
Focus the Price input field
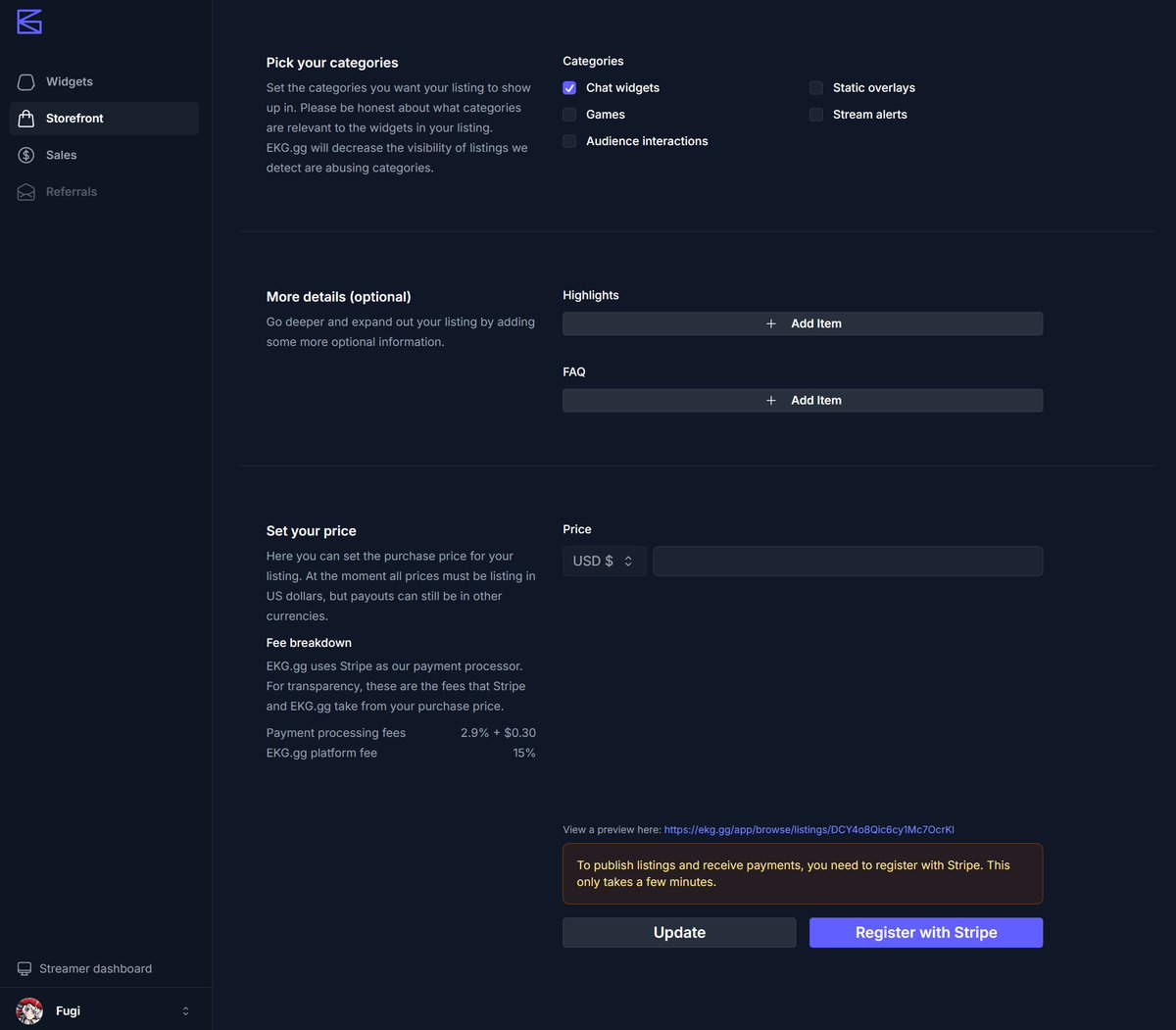pyautogui.click(x=848, y=562)
